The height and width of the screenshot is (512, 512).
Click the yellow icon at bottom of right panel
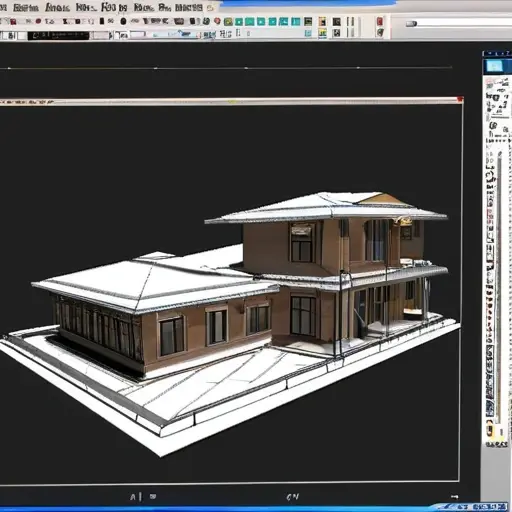(489, 428)
